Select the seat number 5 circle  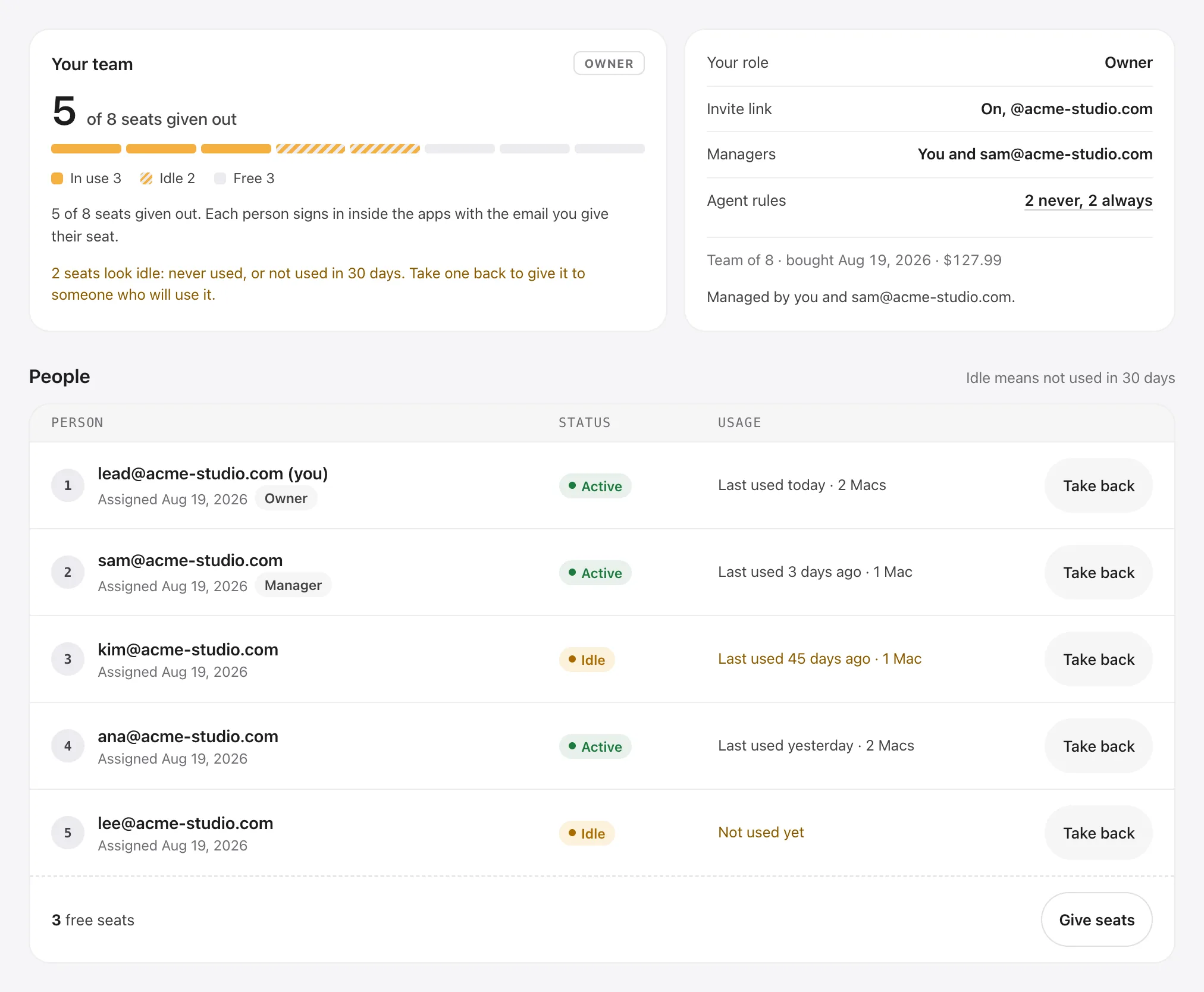pyautogui.click(x=68, y=833)
